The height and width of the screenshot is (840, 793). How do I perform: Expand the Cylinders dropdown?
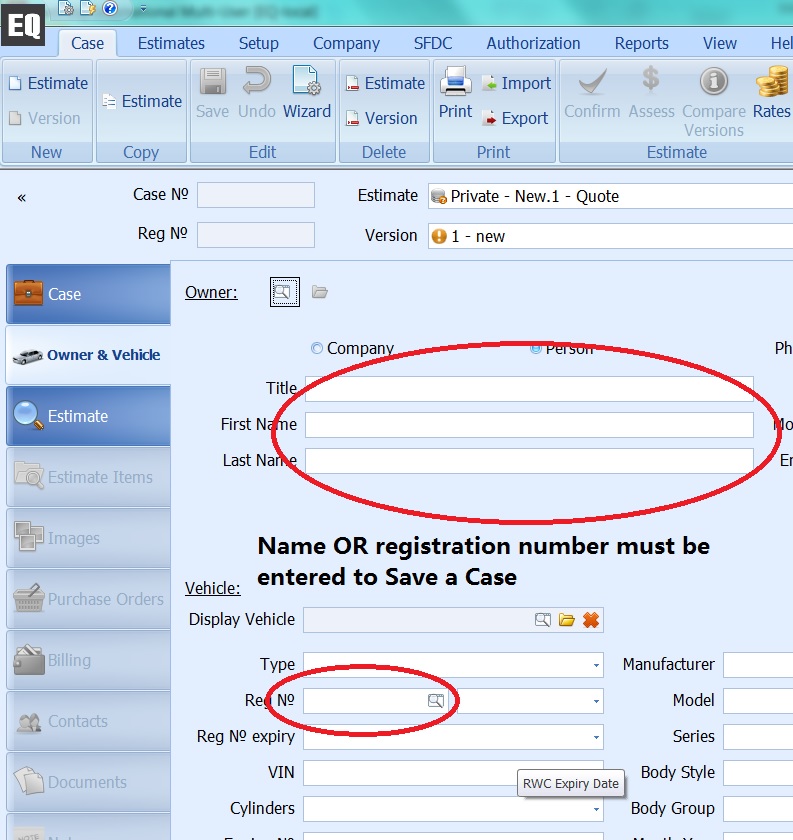596,809
